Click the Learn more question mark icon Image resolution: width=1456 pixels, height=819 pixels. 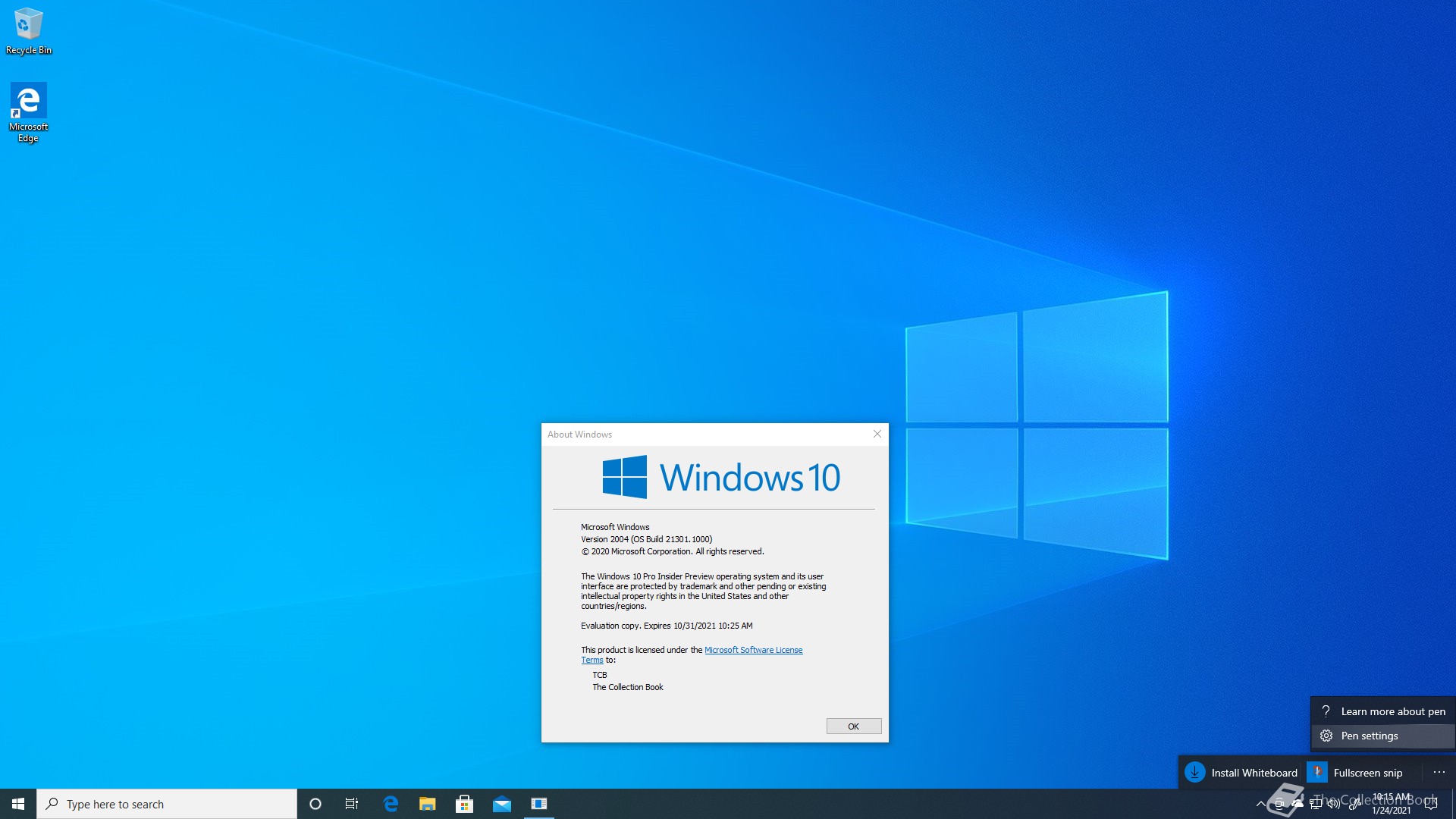(1326, 711)
